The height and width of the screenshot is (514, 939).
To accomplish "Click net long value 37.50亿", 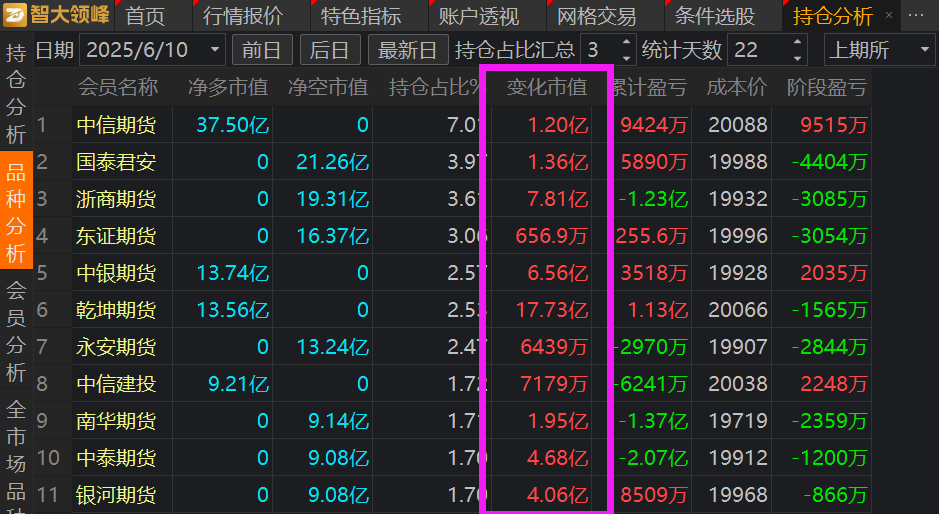I will (x=232, y=125).
